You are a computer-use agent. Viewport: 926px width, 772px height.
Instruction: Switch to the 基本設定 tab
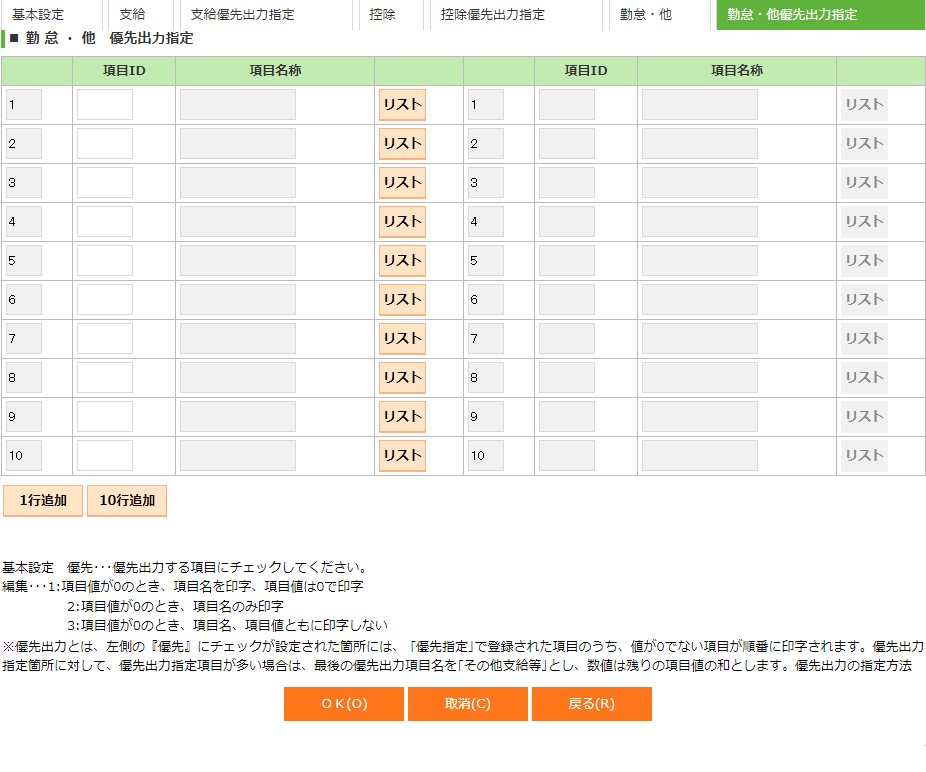point(38,15)
